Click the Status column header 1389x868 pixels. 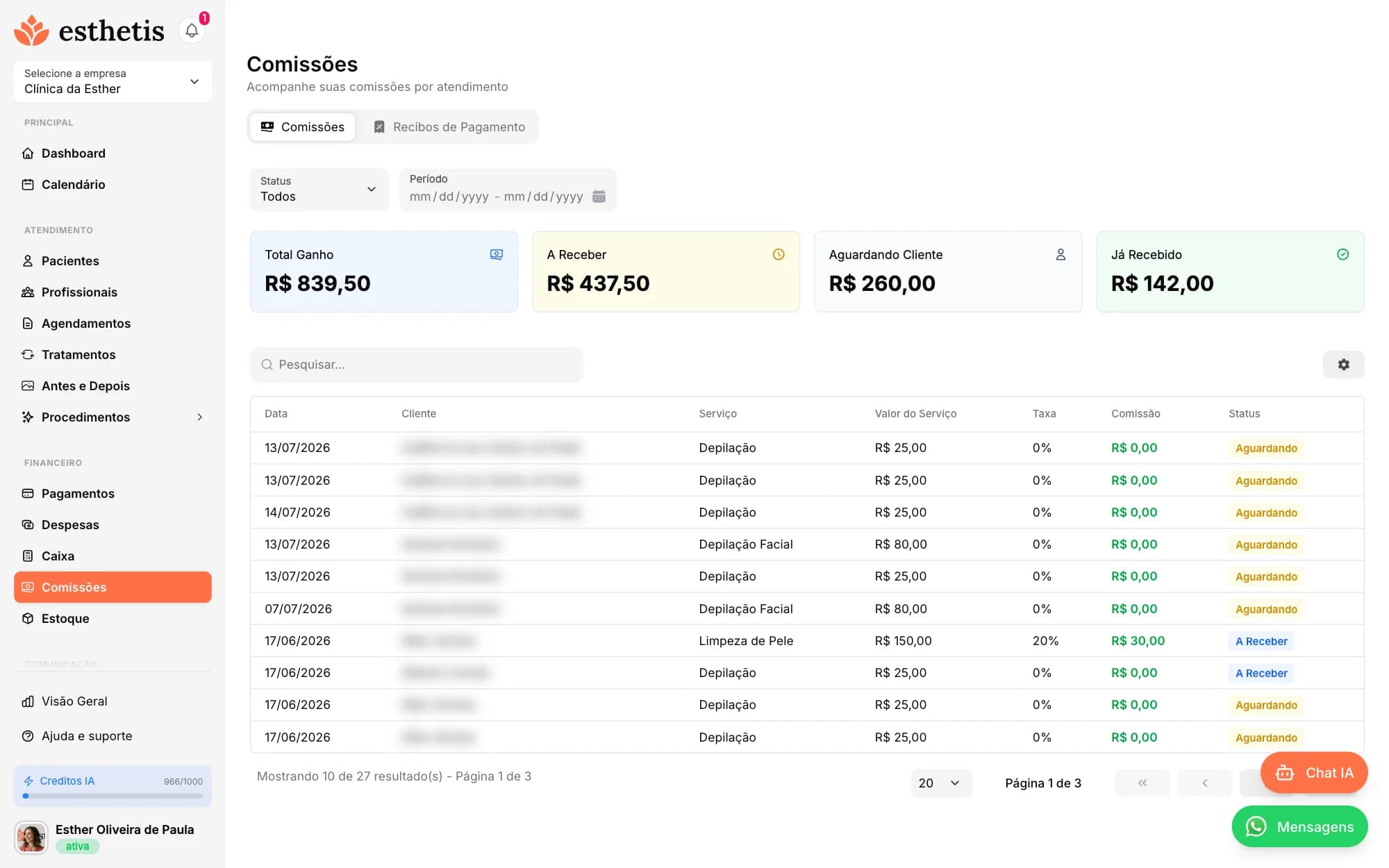[1244, 414]
